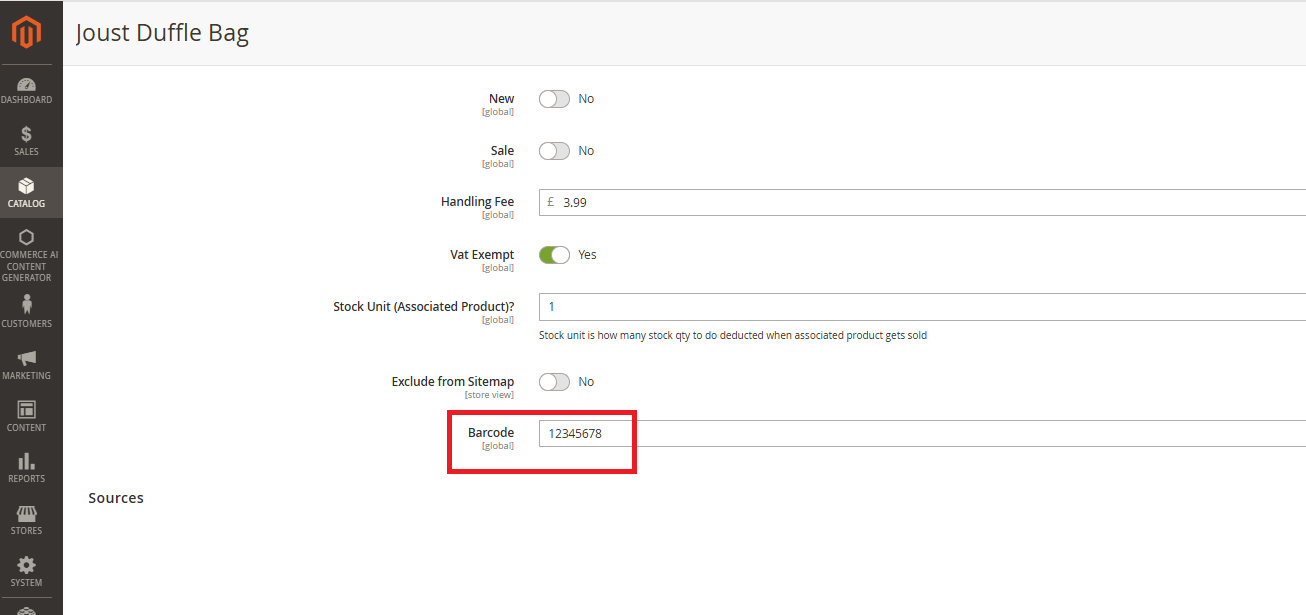Screen dimensions: 1306x615
Task: Open the System gear icon
Action: pos(26,565)
